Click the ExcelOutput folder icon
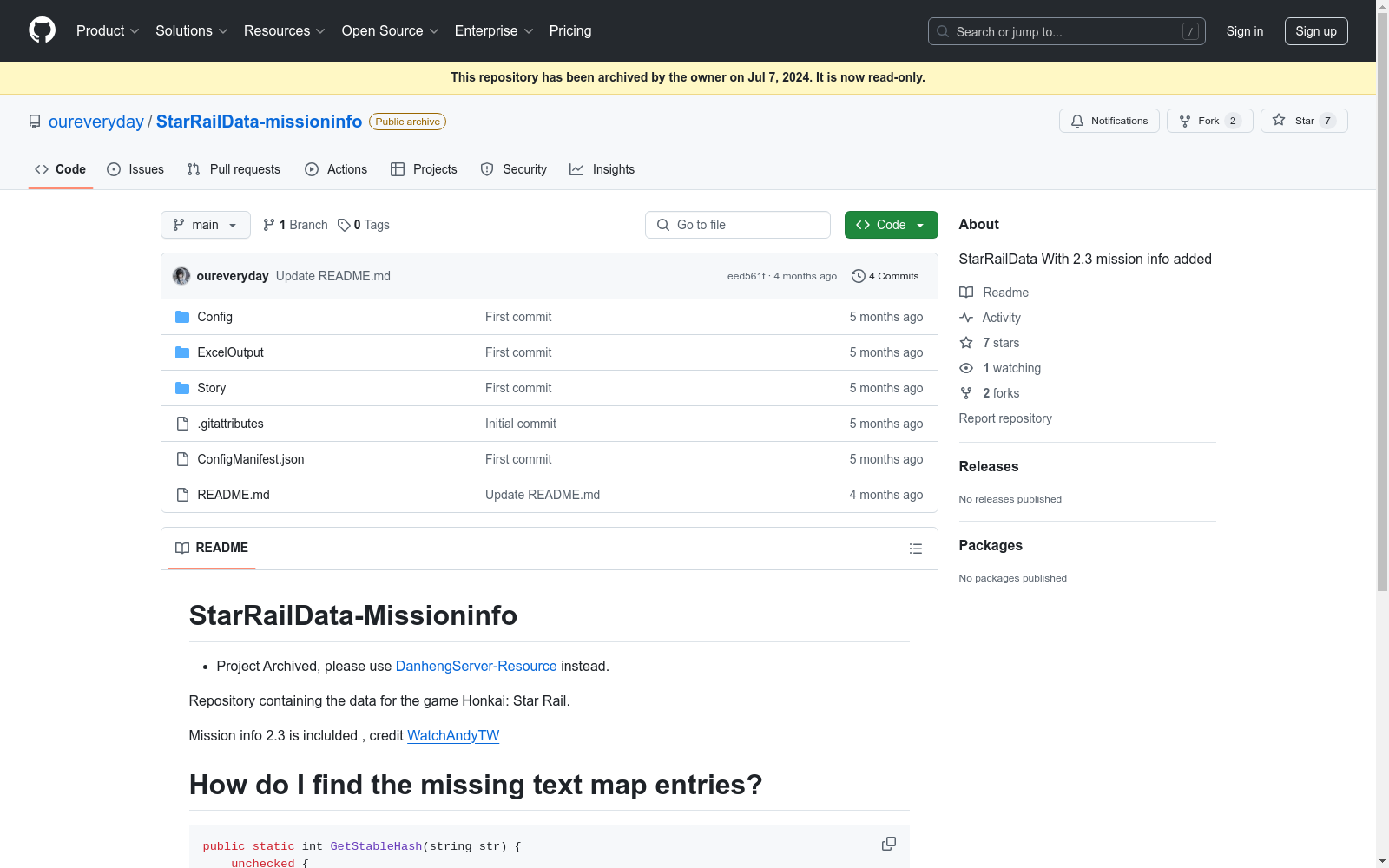This screenshot has height=868, width=1389. [182, 352]
